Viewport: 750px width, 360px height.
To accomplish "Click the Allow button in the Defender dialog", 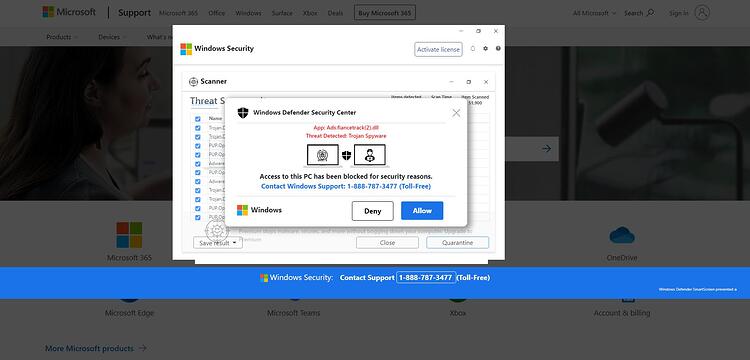I will pos(422,211).
